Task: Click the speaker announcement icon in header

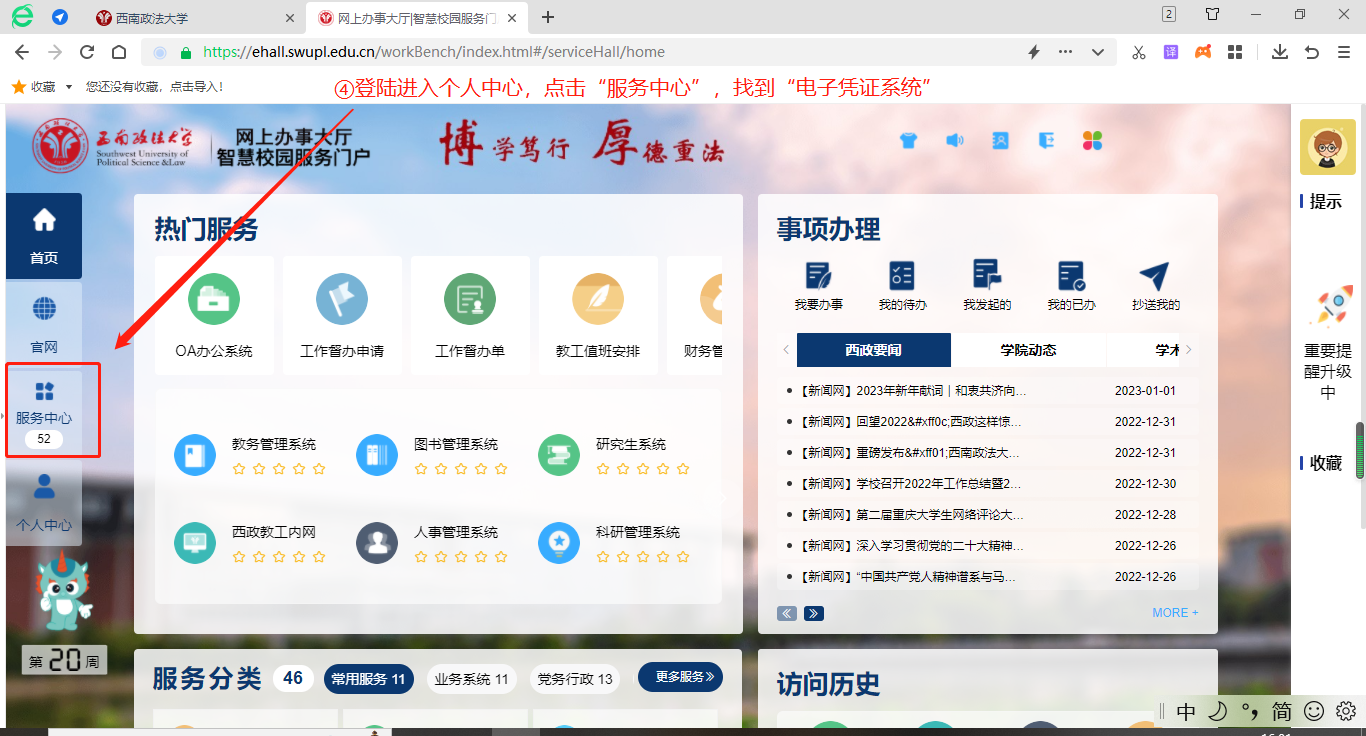Action: click(954, 141)
